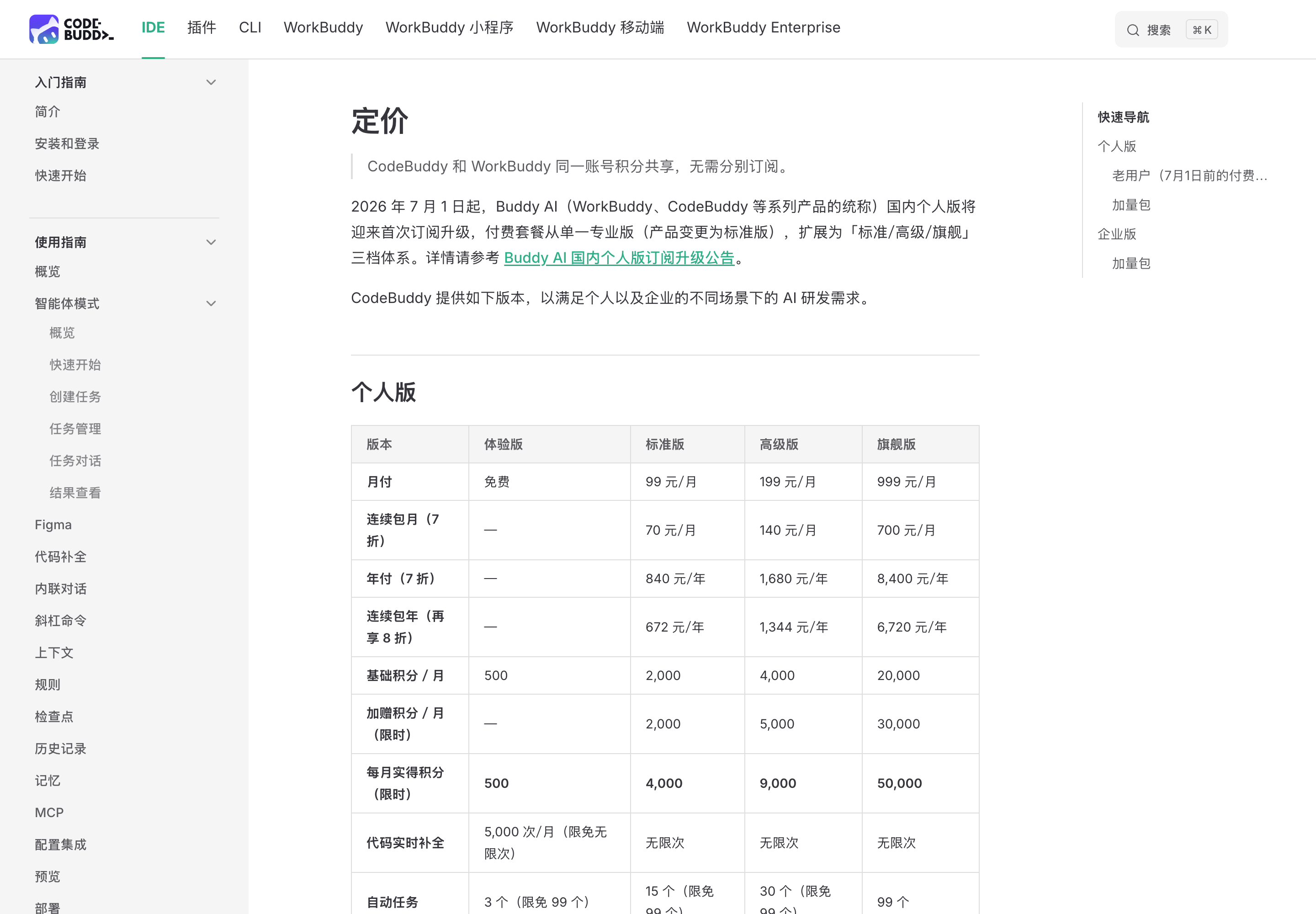Select the 1,680 元/年 price cell
Screen dimensions: 1316x914
803,579
